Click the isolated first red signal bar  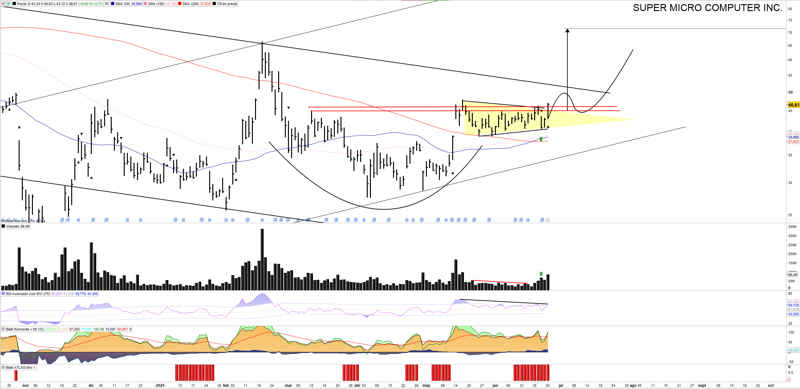pos(15,375)
